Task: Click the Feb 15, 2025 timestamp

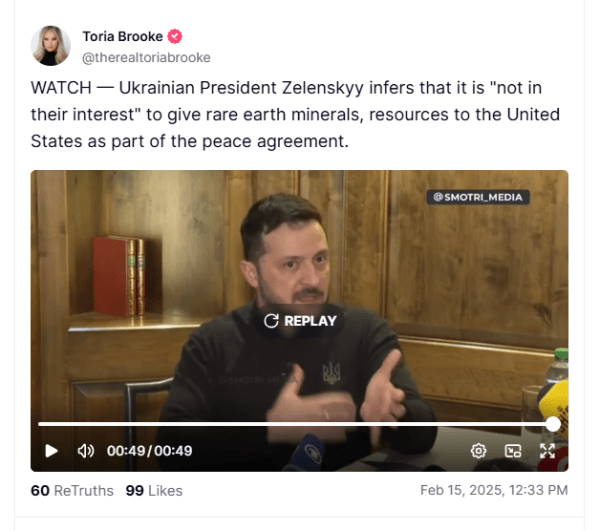Action: [494, 490]
